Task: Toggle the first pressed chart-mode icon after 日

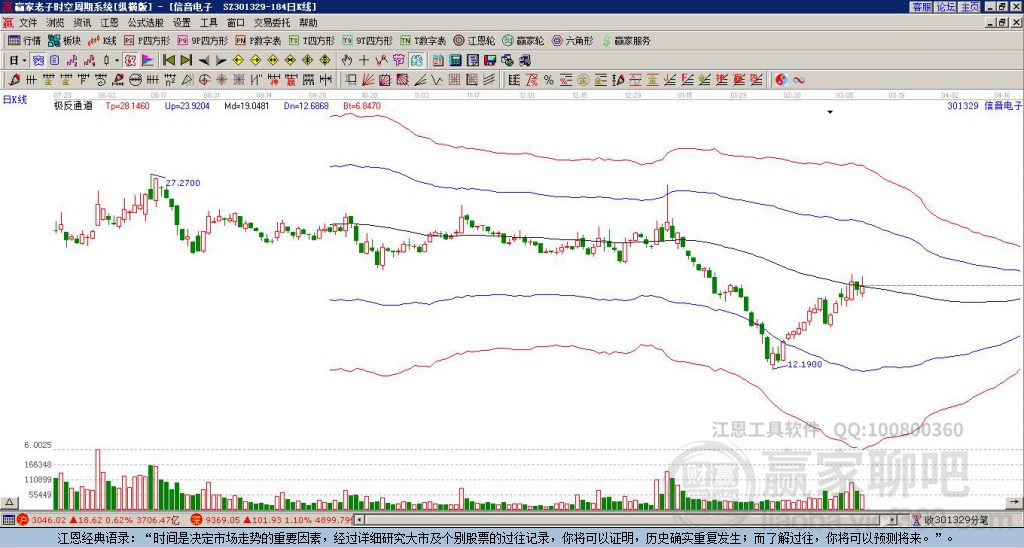Action: click(38, 61)
